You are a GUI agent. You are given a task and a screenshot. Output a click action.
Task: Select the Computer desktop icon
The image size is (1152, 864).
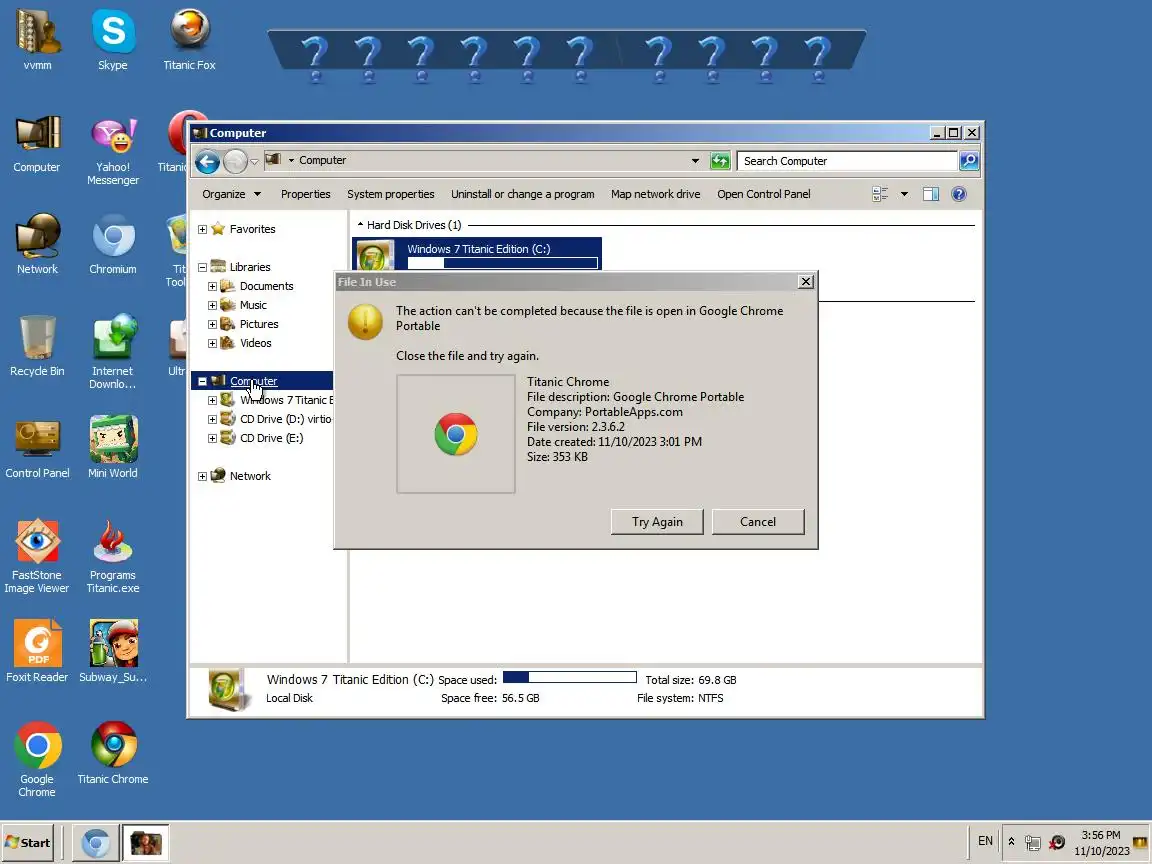tap(37, 143)
